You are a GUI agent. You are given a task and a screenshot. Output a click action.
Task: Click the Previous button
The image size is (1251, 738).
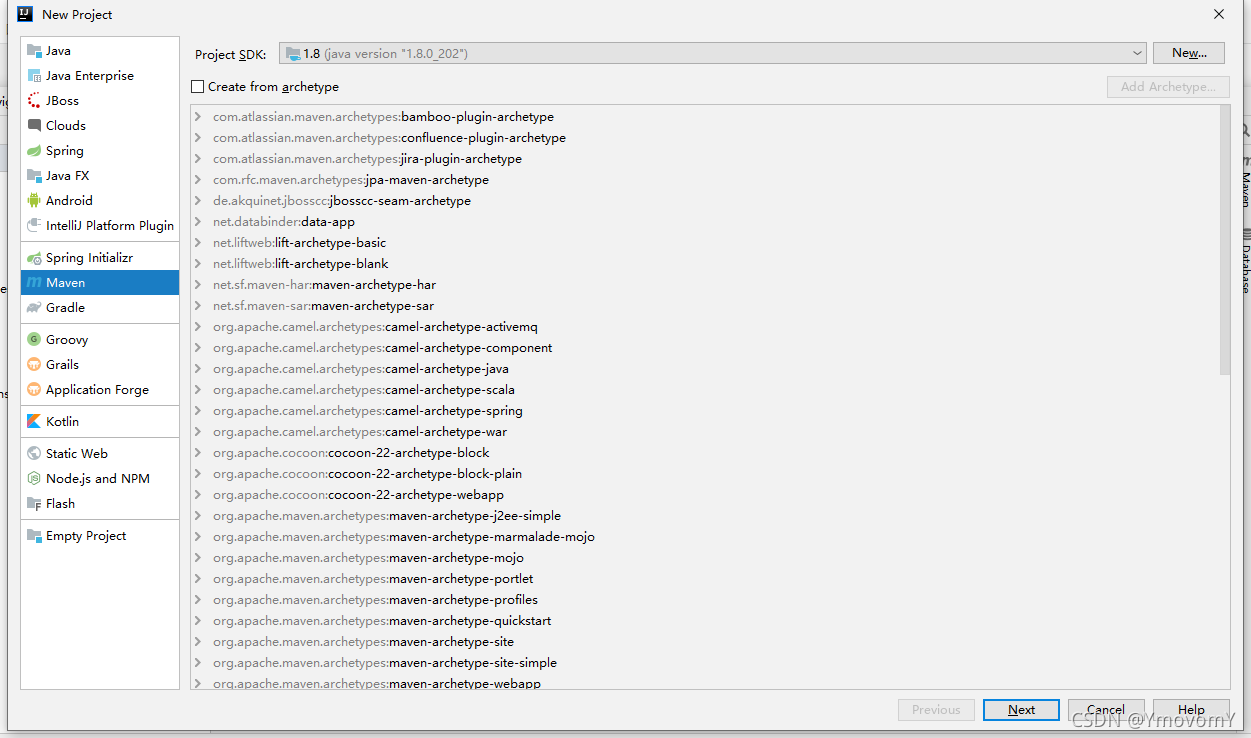click(936, 710)
